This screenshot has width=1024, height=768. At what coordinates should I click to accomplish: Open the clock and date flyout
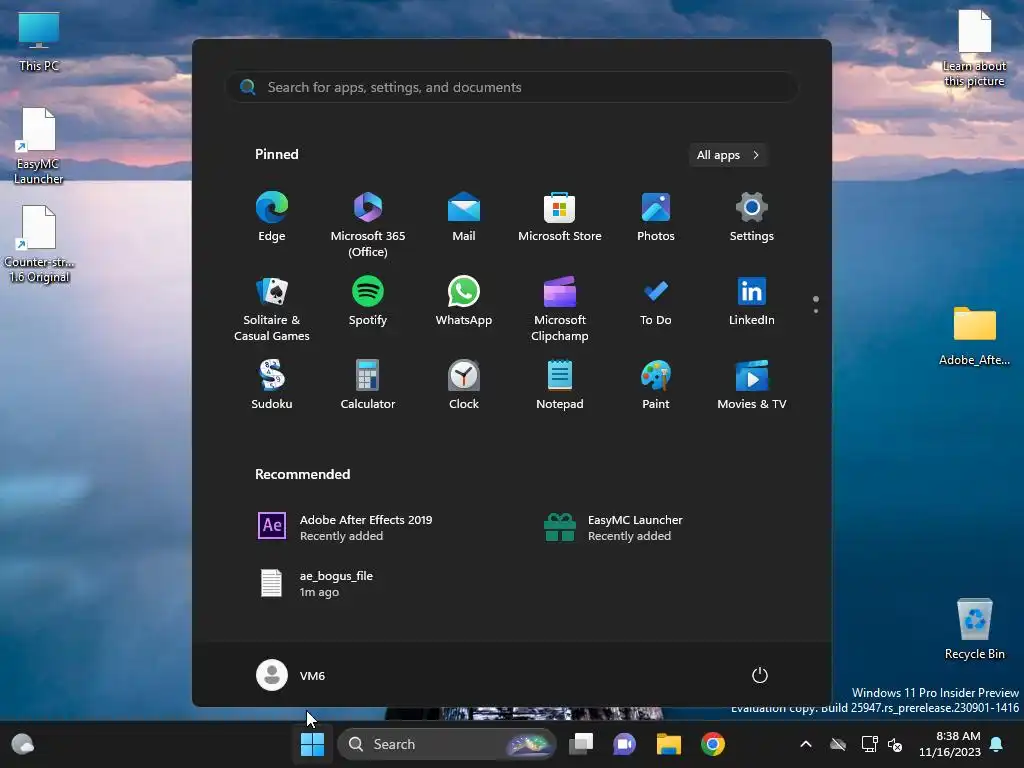click(950, 744)
